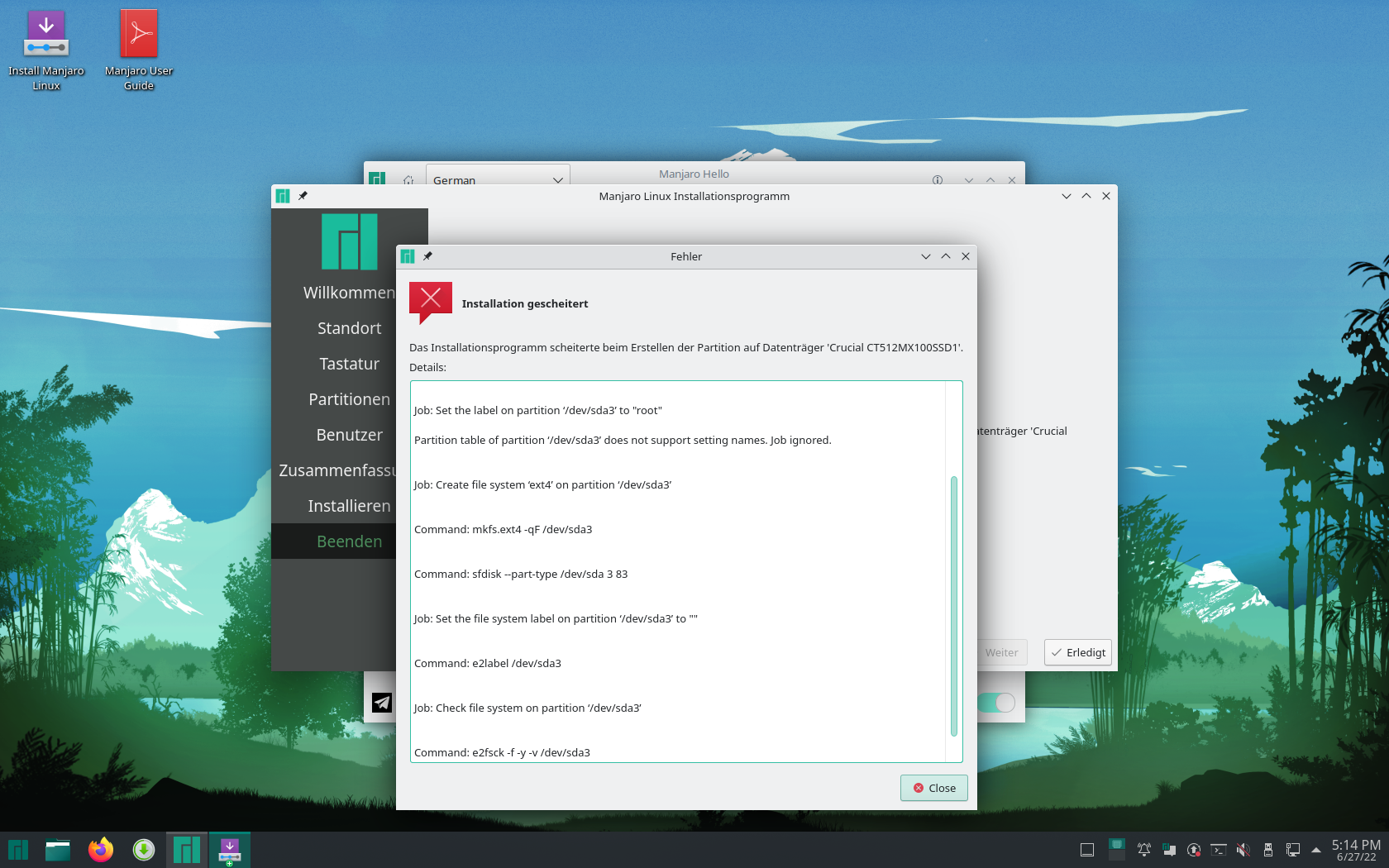Image resolution: width=1389 pixels, height=868 pixels.
Task: Open the Manjaro User Guide PDF icon
Action: (x=139, y=50)
